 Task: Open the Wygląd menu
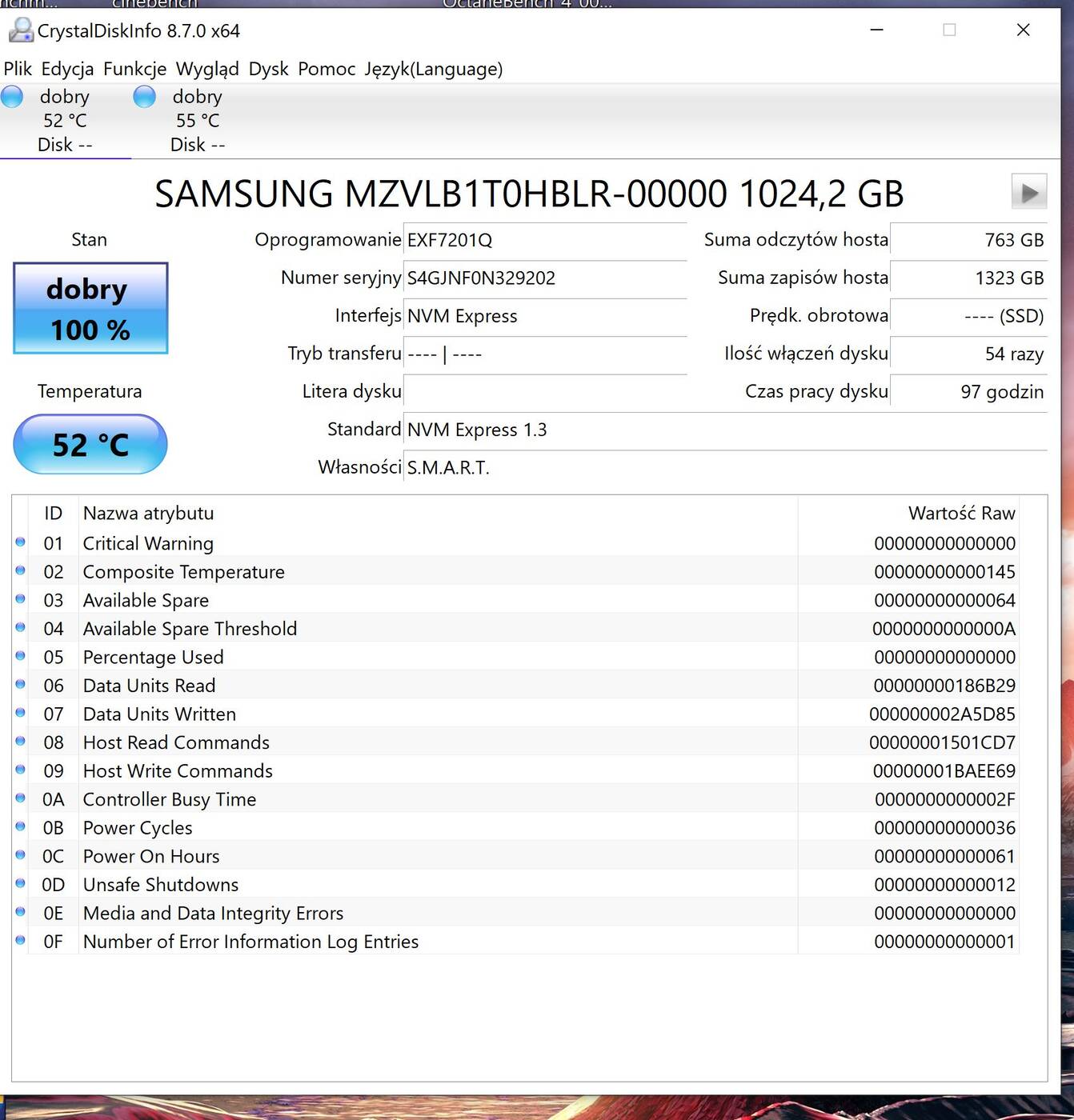point(207,69)
